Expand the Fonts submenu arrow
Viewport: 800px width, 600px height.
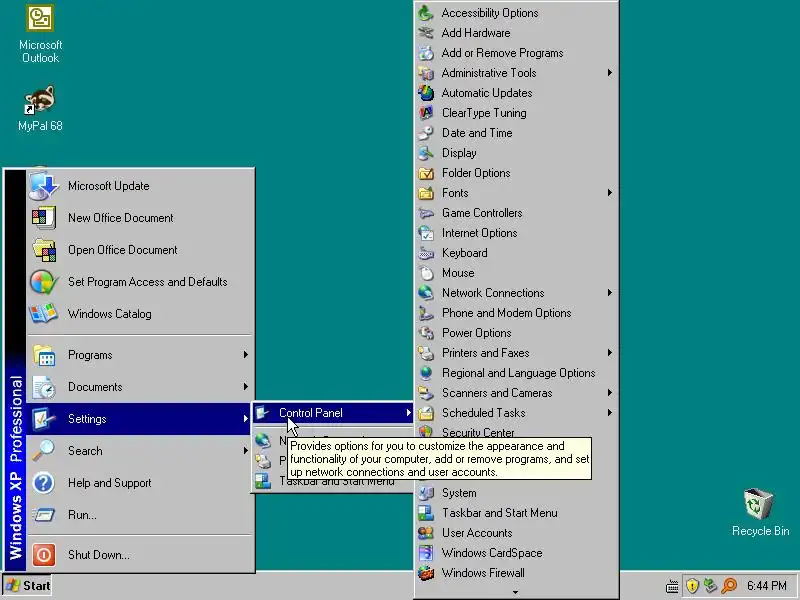(x=610, y=192)
